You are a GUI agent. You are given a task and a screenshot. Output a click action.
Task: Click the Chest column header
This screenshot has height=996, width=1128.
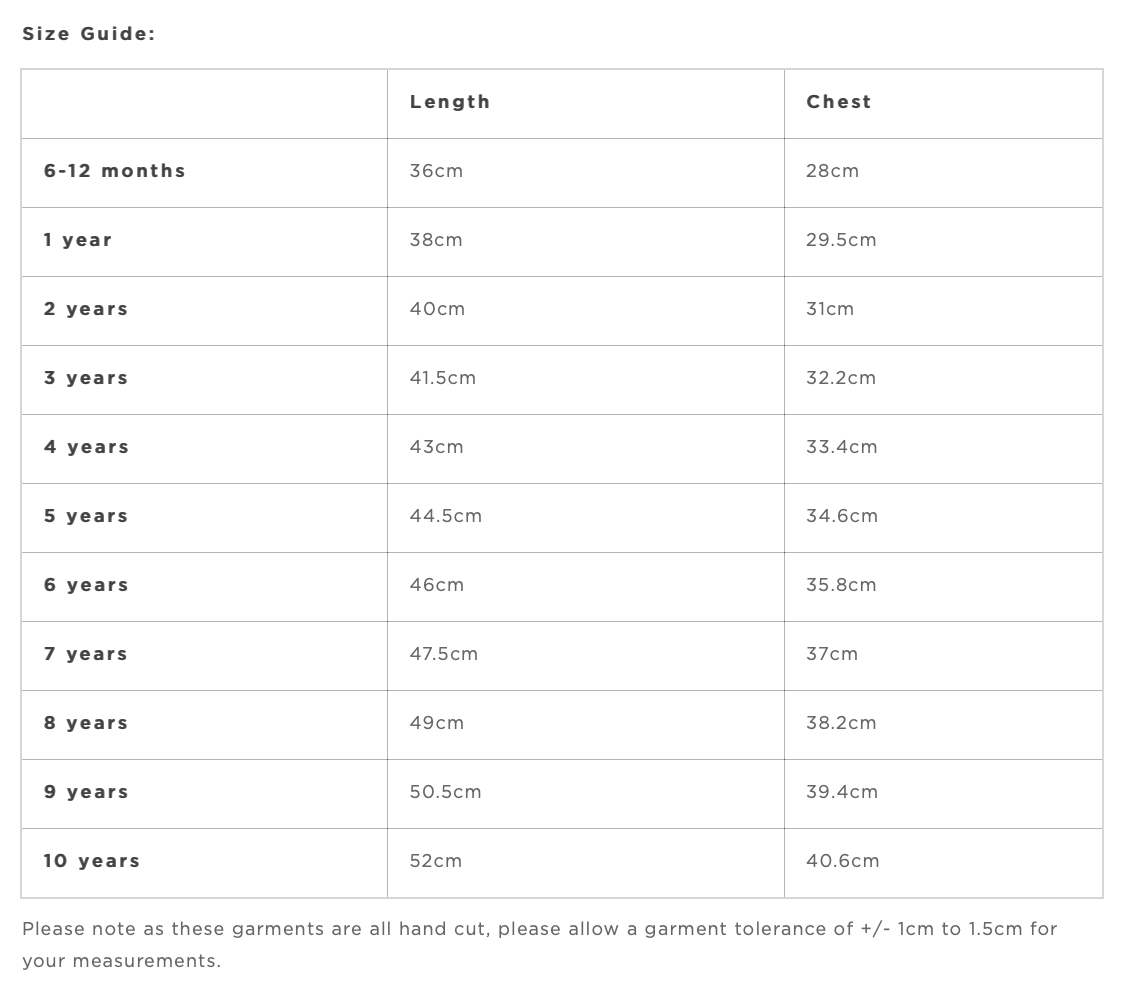pos(839,102)
